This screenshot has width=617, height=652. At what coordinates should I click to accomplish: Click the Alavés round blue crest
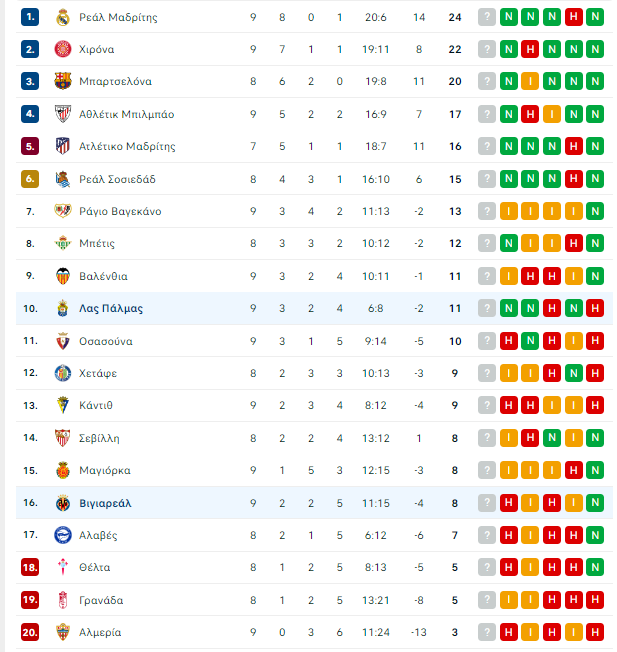point(63,535)
